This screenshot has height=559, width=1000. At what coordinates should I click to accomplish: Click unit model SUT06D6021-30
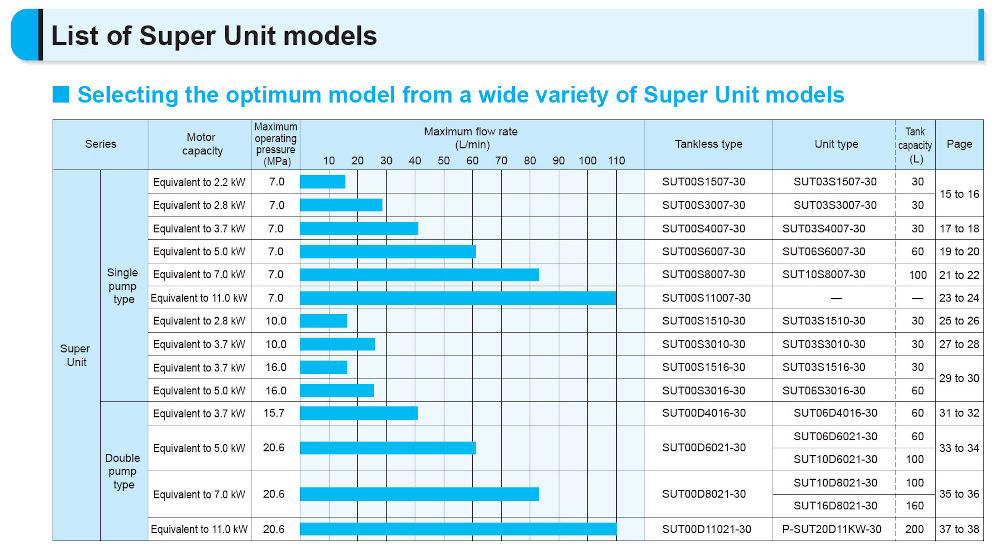(835, 436)
